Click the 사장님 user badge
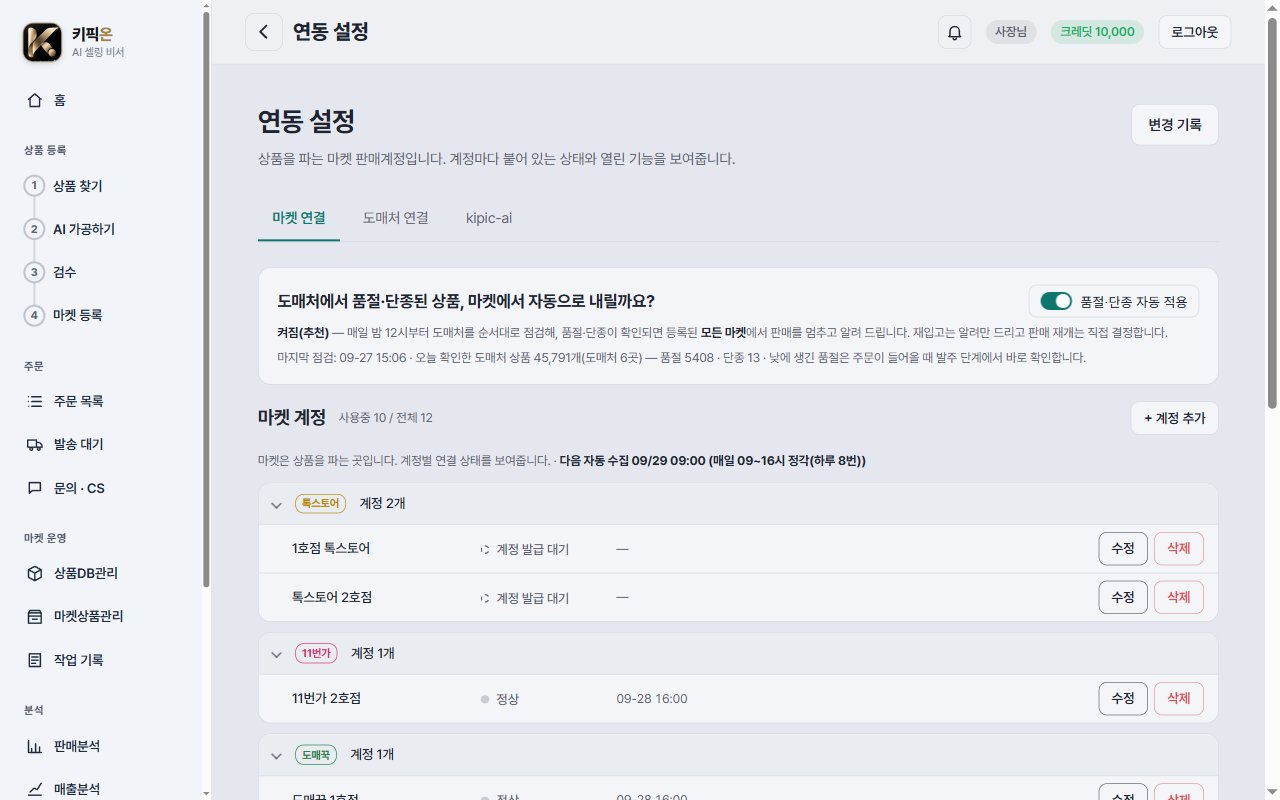Image resolution: width=1280 pixels, height=800 pixels. 1012,32
